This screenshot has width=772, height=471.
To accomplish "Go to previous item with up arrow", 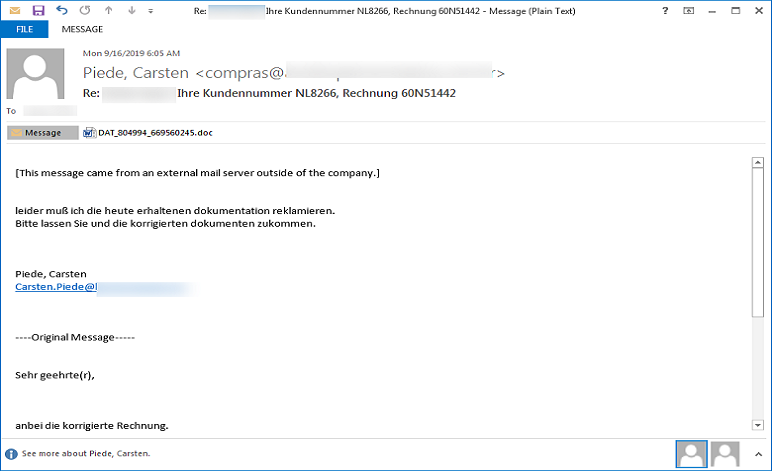I will click(x=109, y=10).
